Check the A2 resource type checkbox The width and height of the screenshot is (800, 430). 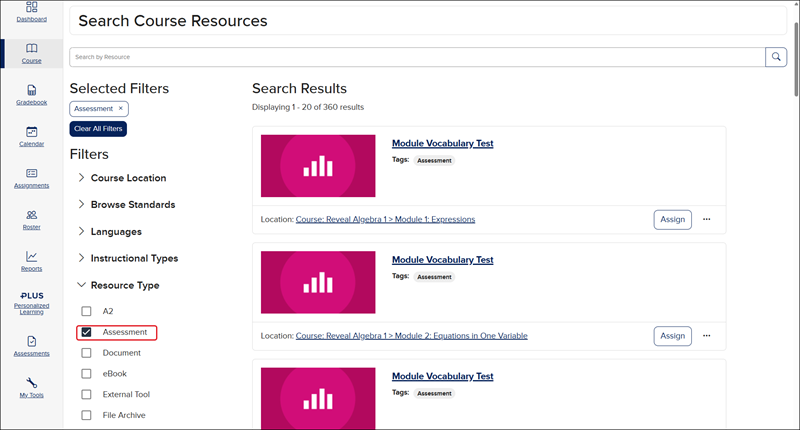(86, 311)
